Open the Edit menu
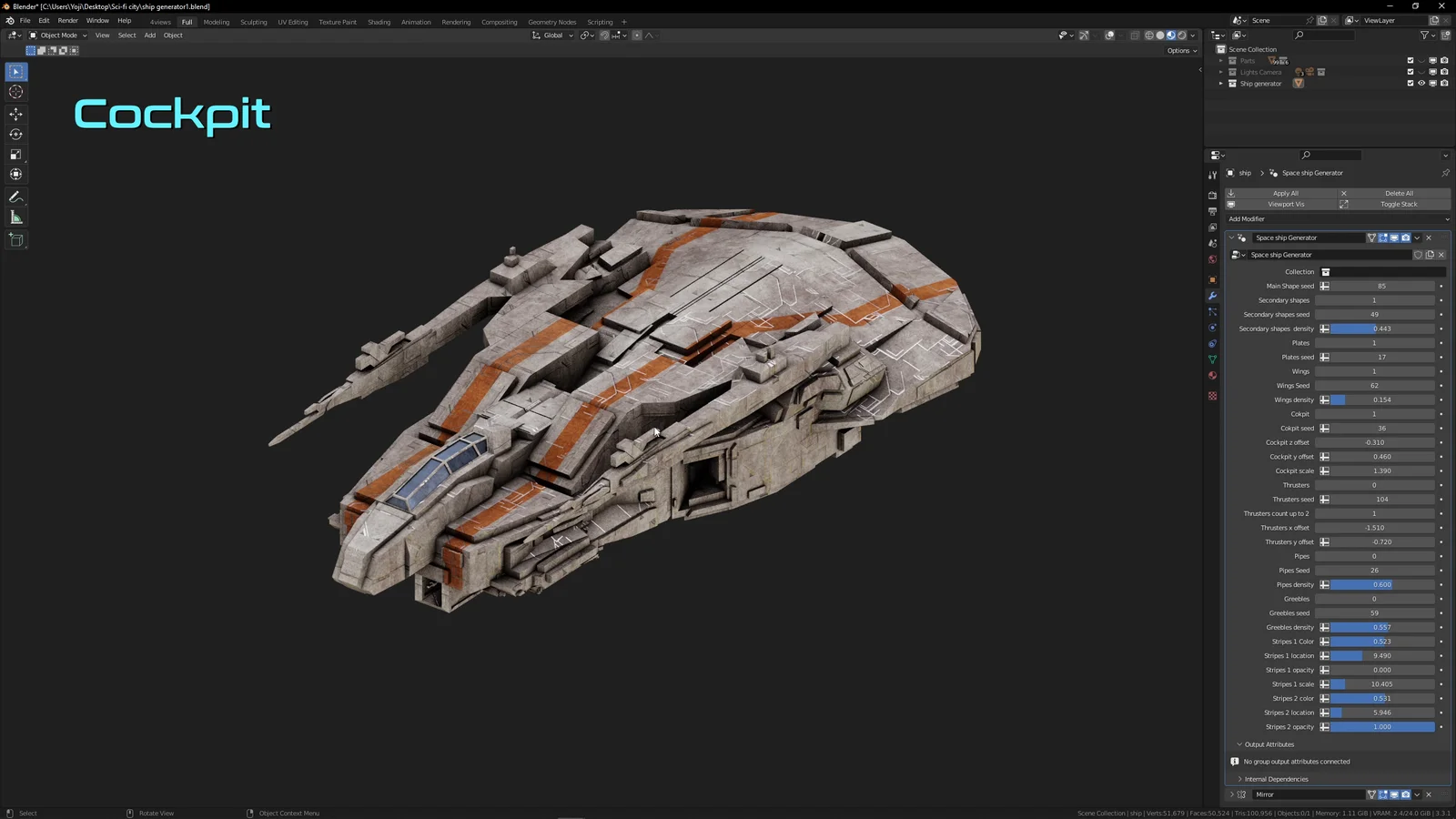Viewport: 1456px width, 819px height. tap(44, 20)
